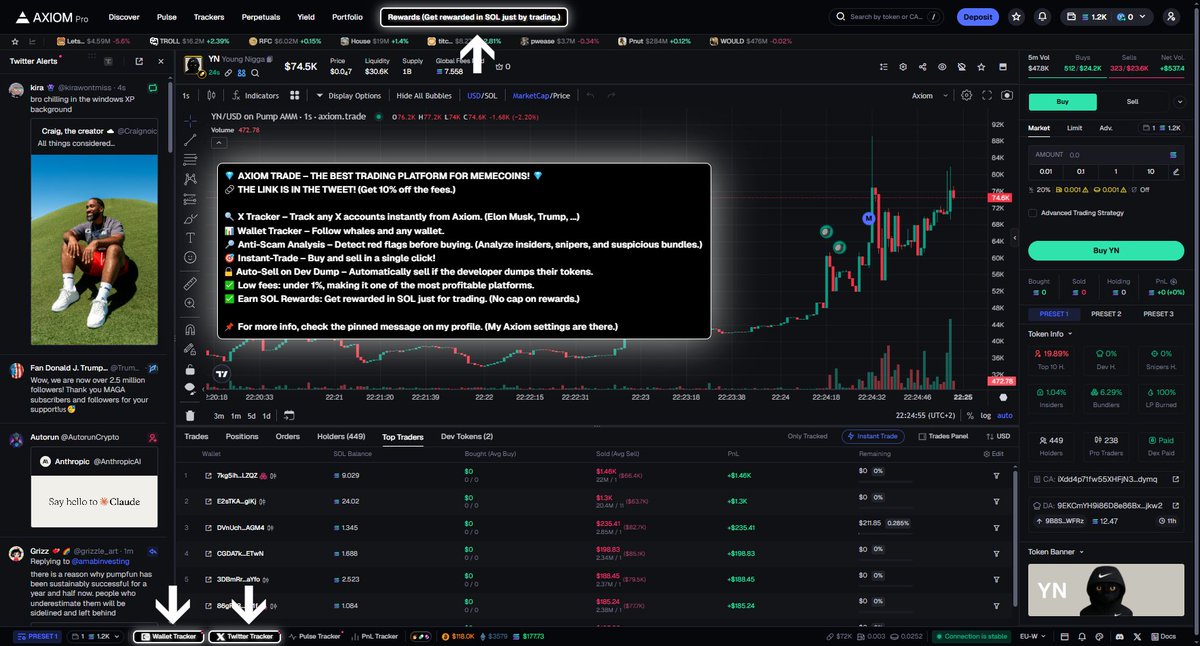Toggle the Only Tracked filter
The width and height of the screenshot is (1200, 646).
(807, 436)
